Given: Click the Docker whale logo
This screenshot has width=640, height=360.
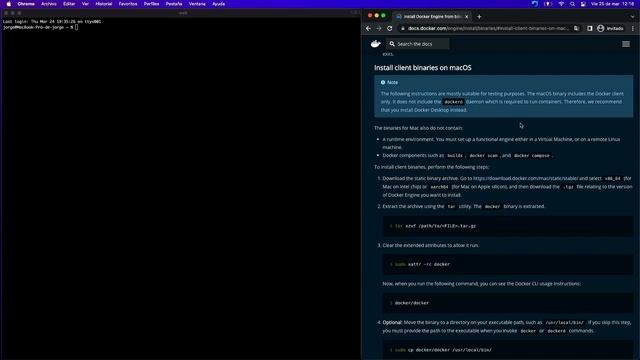Looking at the screenshot, I should tap(376, 44).
